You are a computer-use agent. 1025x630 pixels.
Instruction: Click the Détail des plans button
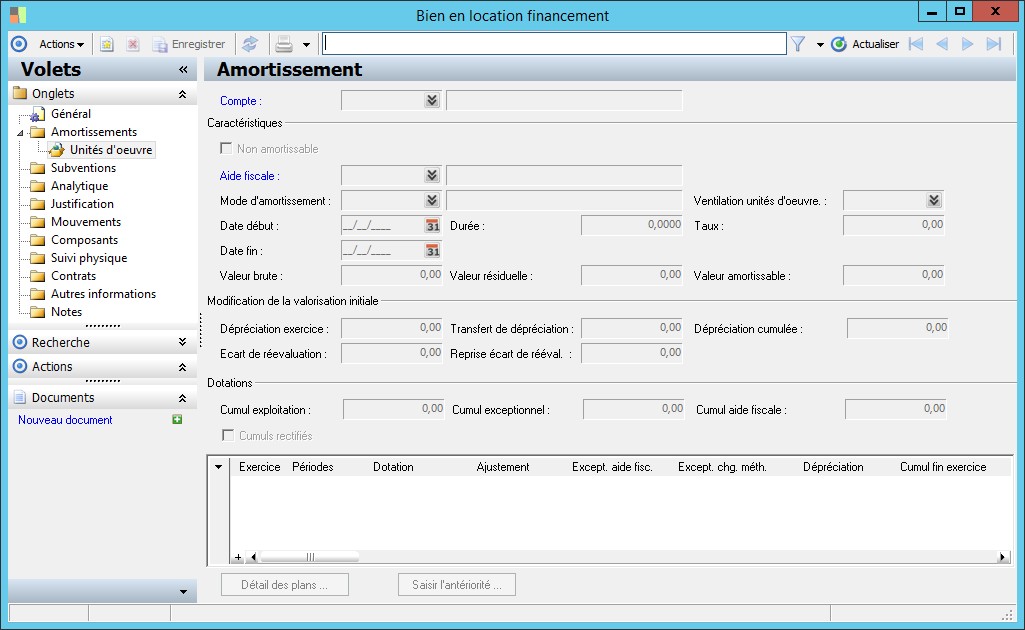(x=286, y=585)
